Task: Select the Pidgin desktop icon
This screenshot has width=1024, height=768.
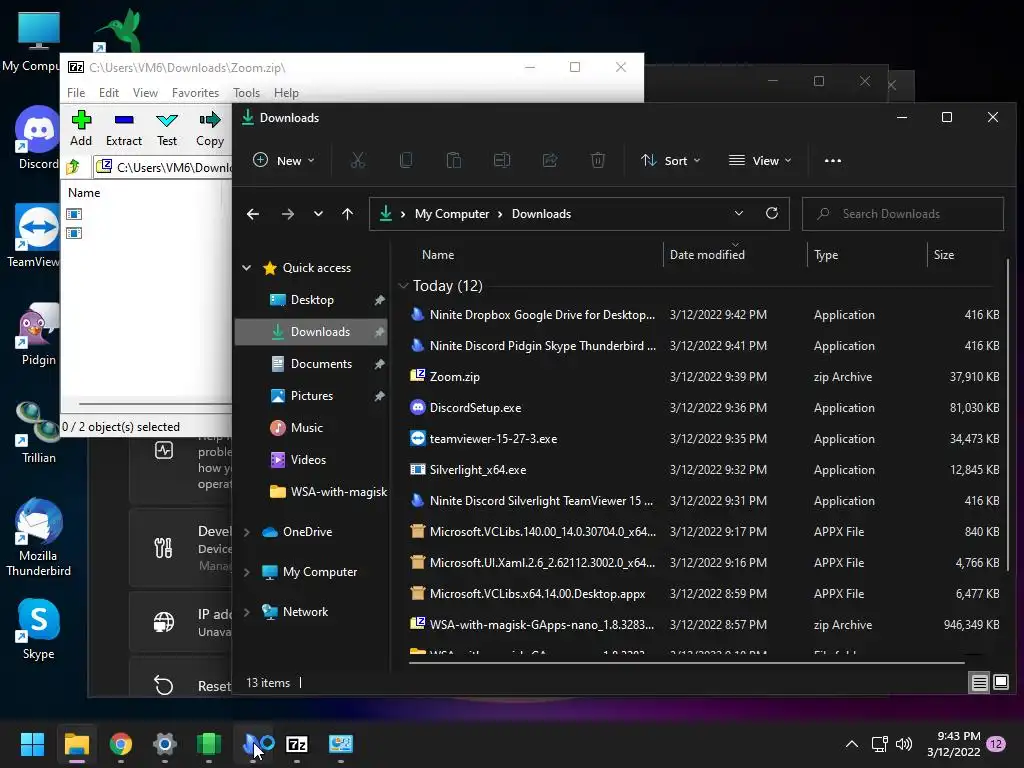Action: pos(39,334)
